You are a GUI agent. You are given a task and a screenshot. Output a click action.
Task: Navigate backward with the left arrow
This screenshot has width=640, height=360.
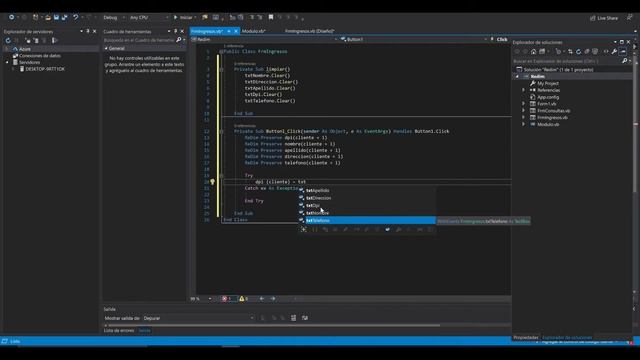[x=262, y=299]
